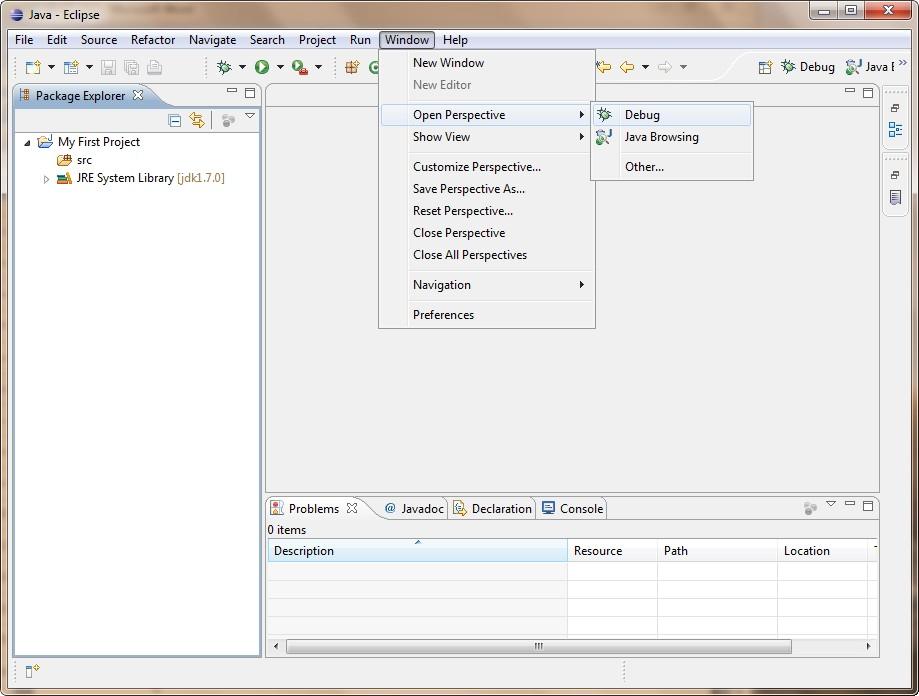Expand the JRE System Library node

click(46, 179)
